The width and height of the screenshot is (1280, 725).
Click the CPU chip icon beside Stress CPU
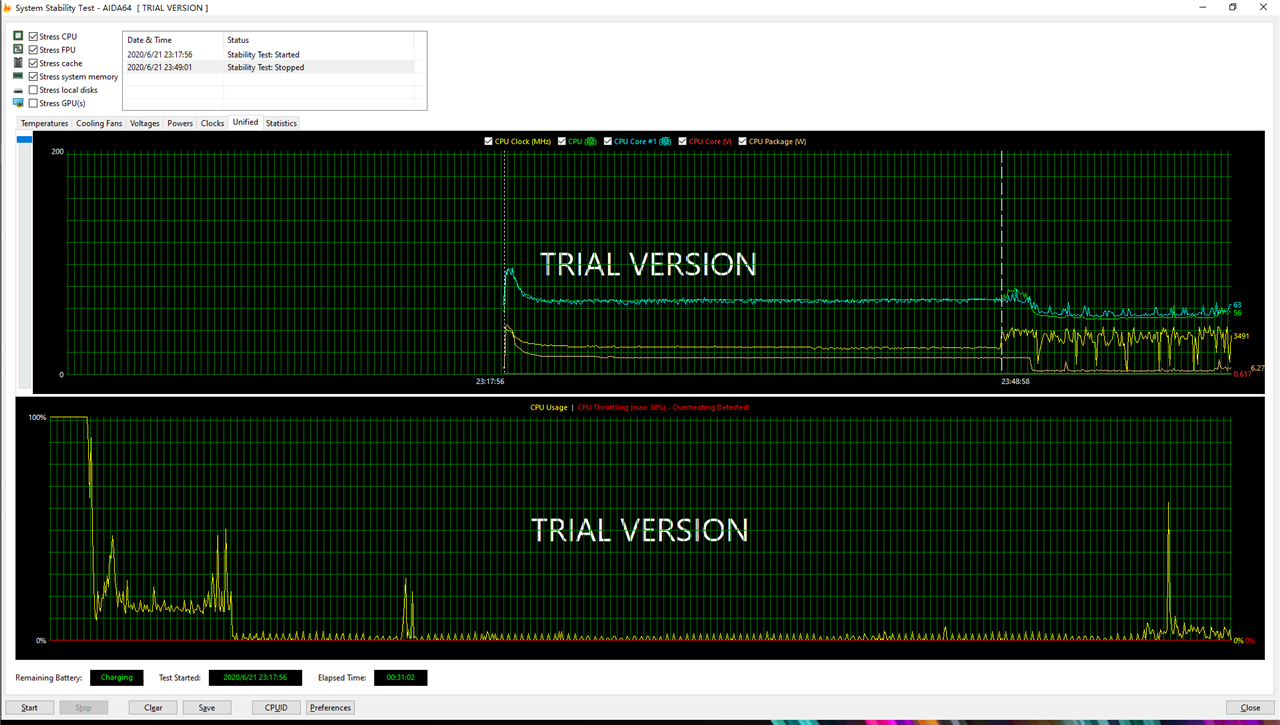18,36
